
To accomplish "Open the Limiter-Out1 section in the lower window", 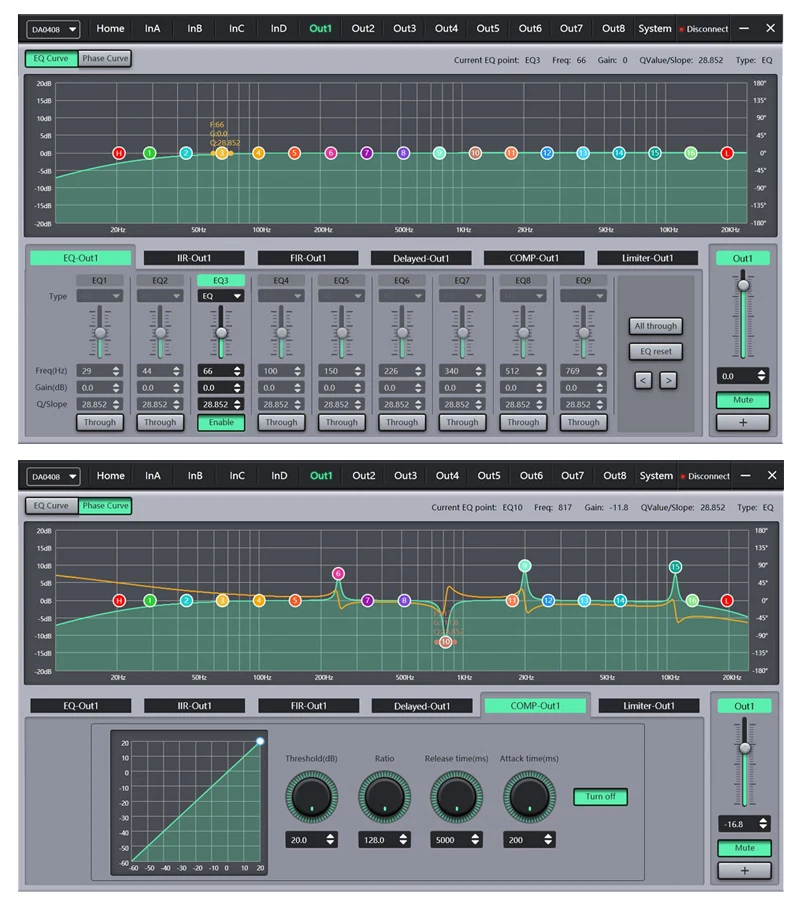I will click(648, 706).
